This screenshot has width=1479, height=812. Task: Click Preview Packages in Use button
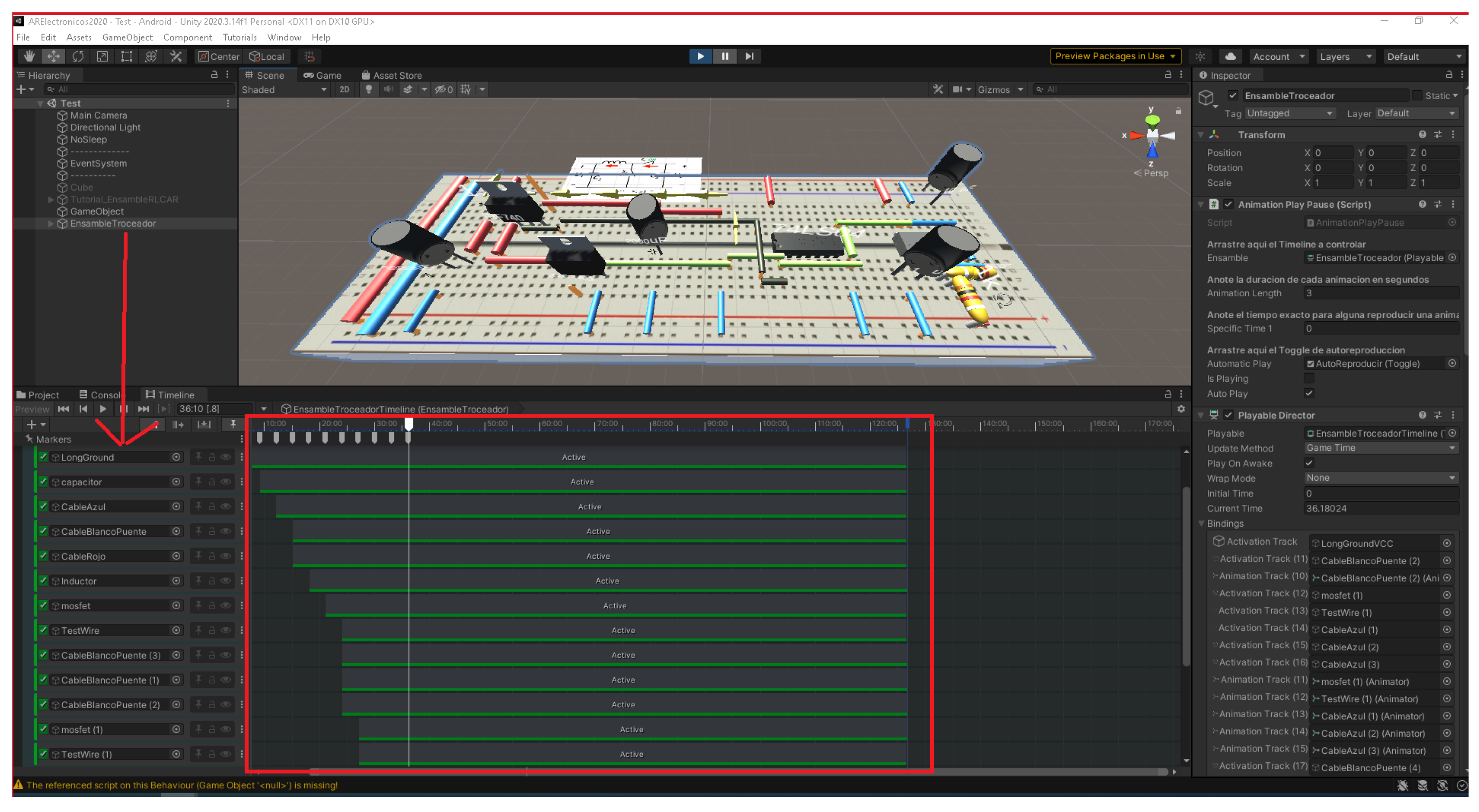tap(1114, 56)
